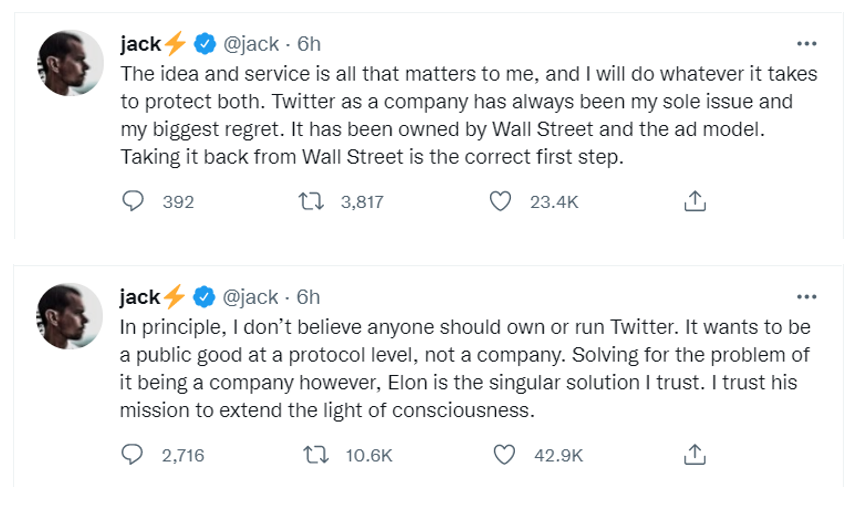
Task: Click the verified badge on first tweet
Action: (x=204, y=44)
